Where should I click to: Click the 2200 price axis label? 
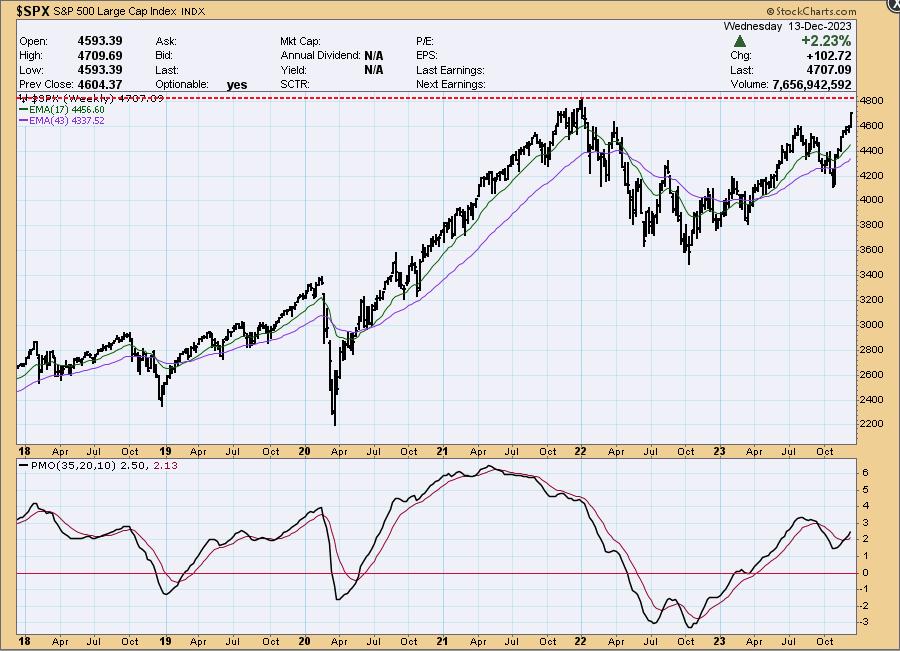[x=871, y=424]
